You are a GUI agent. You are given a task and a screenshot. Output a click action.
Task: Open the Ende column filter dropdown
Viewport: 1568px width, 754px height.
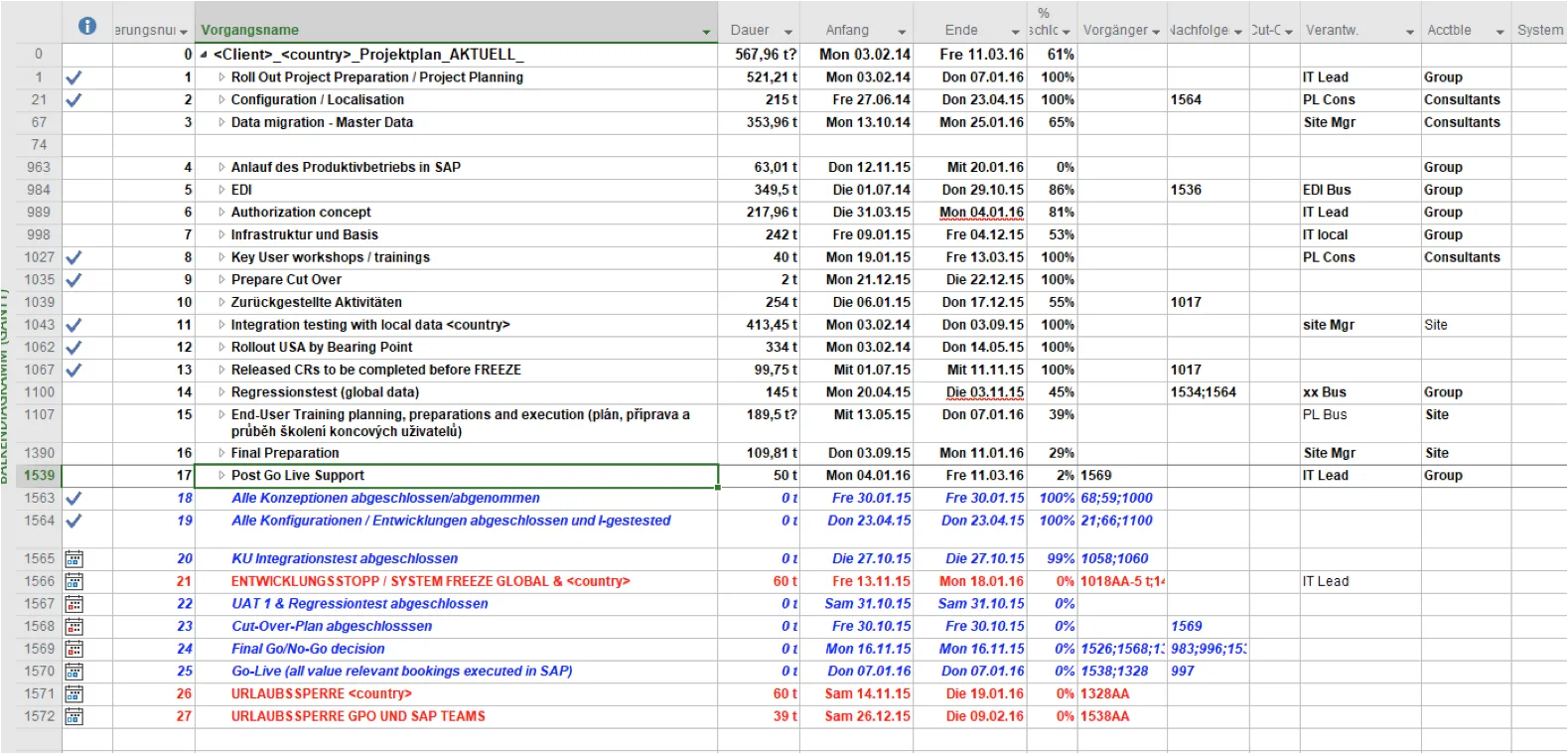point(1015,32)
